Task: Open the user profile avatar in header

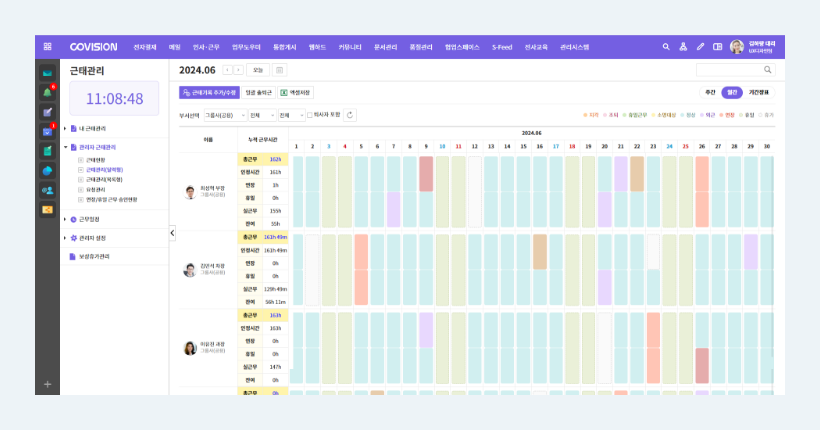Action: pyautogui.click(x=737, y=47)
